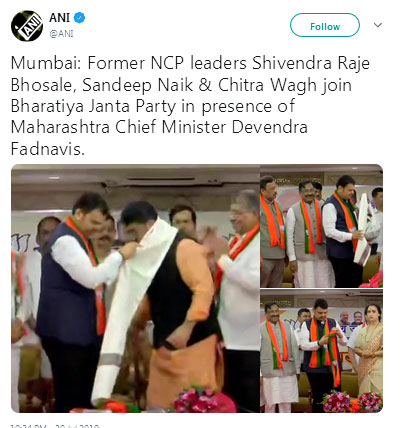Open the ANI display name link
This screenshot has width=400, height=428.
coord(60,18)
